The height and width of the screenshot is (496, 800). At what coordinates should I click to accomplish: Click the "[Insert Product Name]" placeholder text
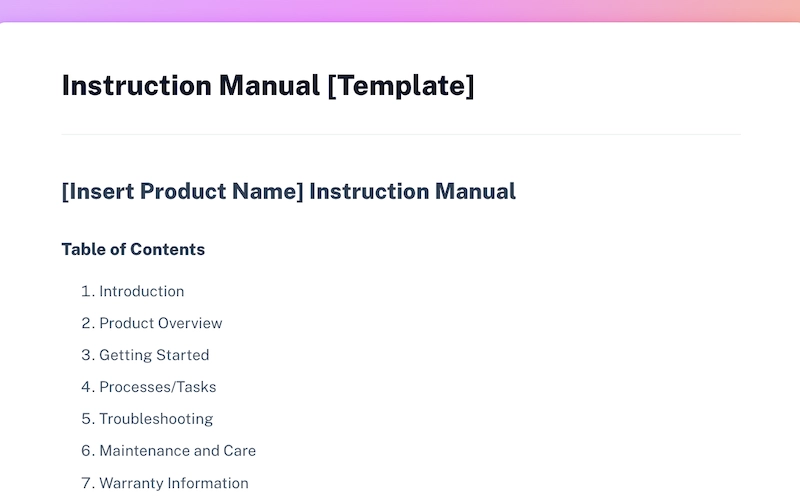182,191
